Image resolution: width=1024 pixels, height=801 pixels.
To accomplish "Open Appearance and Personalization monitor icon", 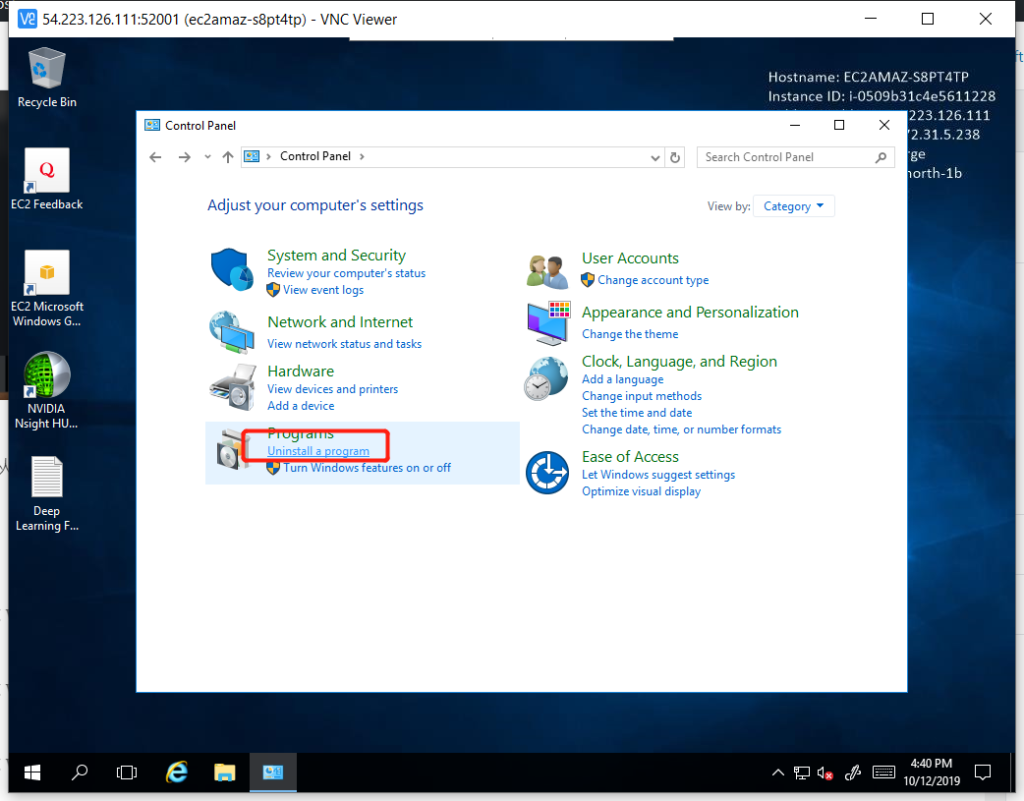I will click(x=548, y=322).
